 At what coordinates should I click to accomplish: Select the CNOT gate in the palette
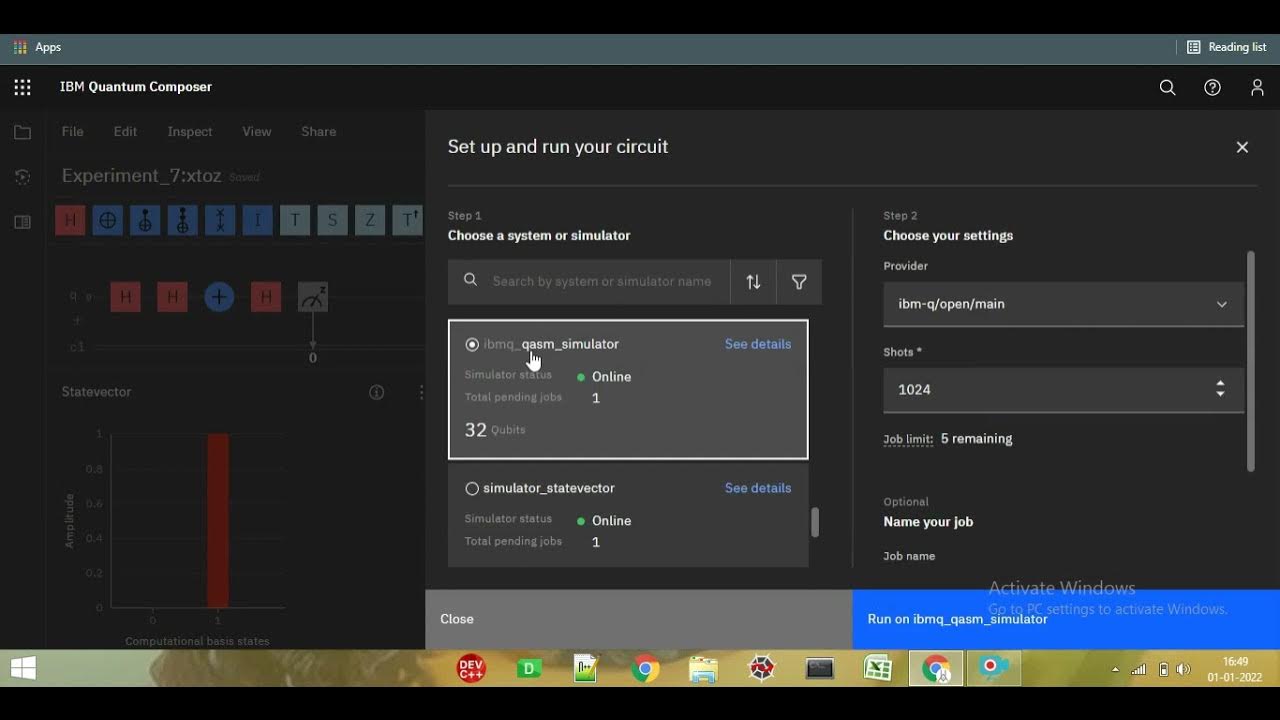tap(145, 220)
